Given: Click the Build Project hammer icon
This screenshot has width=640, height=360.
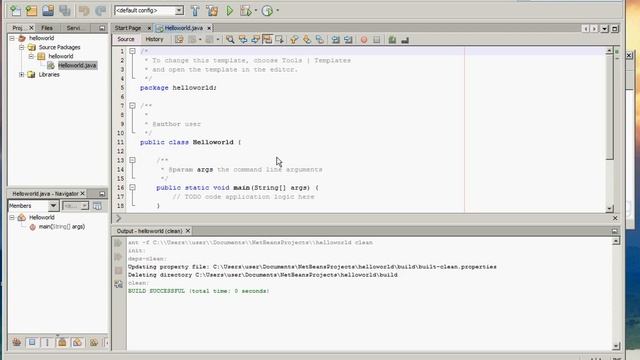Looking at the screenshot, I should pos(195,11).
